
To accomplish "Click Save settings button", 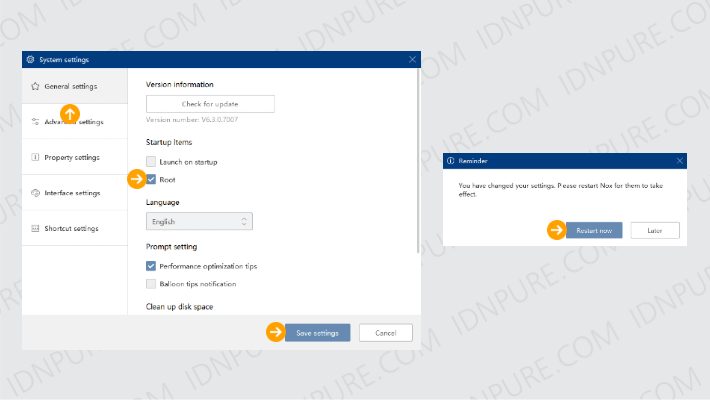I will 317,333.
